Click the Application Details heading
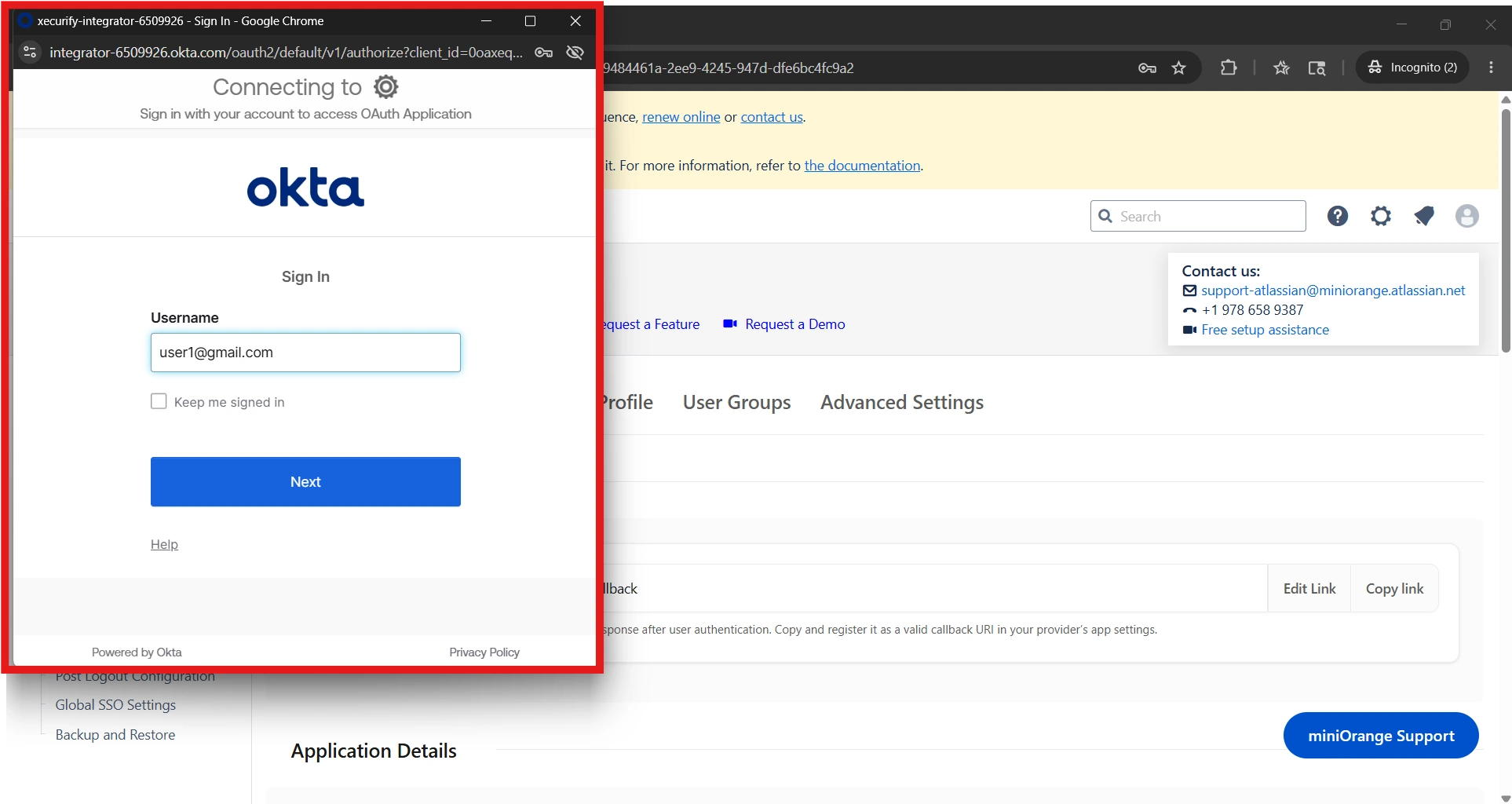 374,751
